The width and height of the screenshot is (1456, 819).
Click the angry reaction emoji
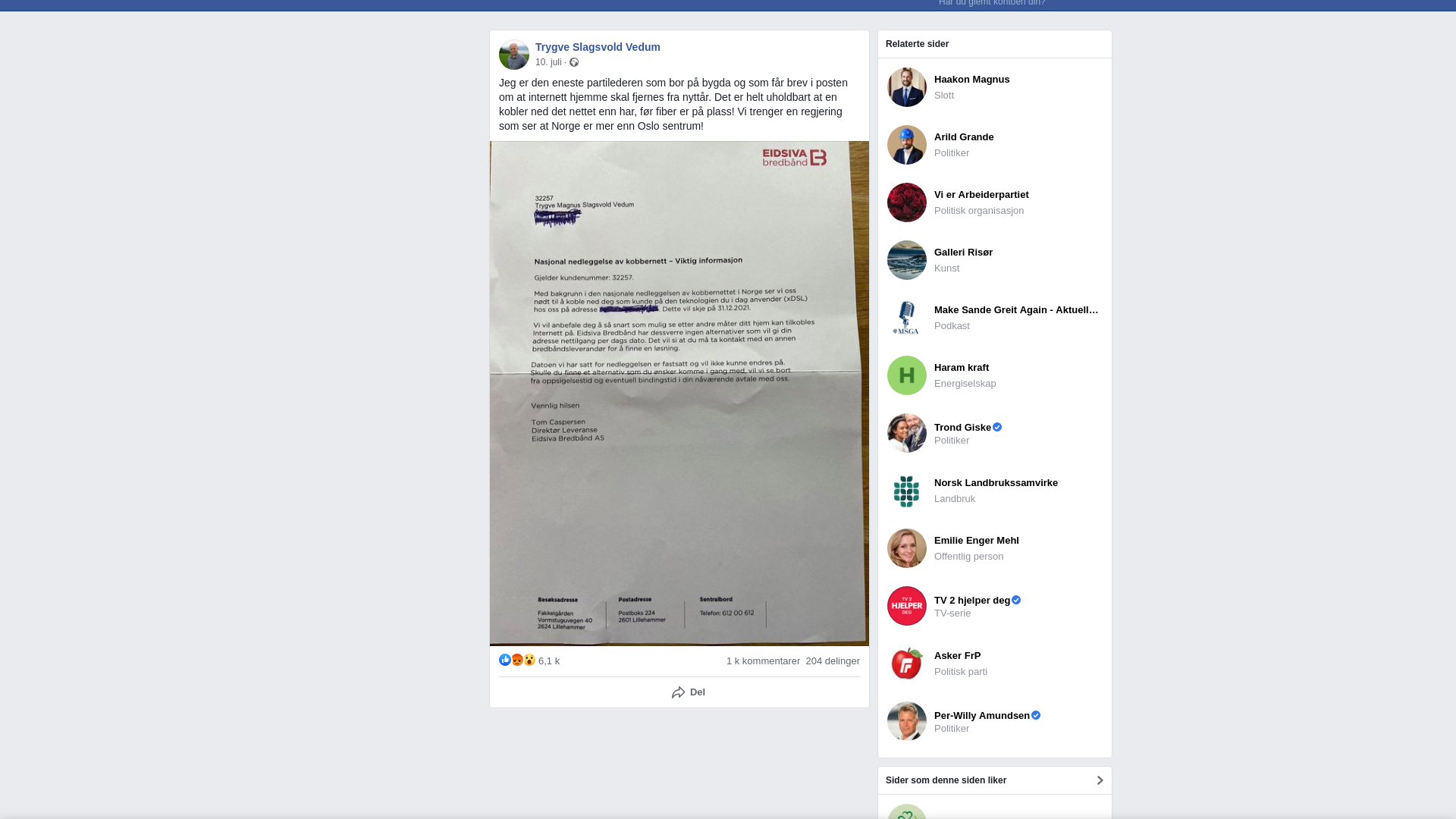pos(517,660)
